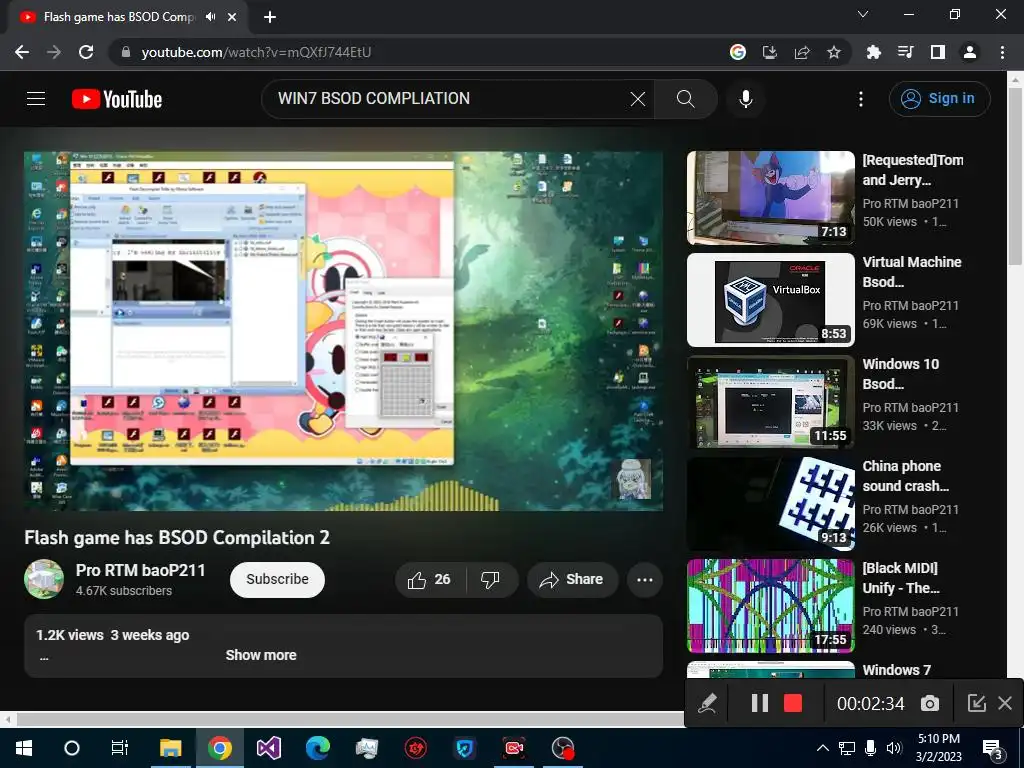Click the Subscribe button

tap(278, 579)
